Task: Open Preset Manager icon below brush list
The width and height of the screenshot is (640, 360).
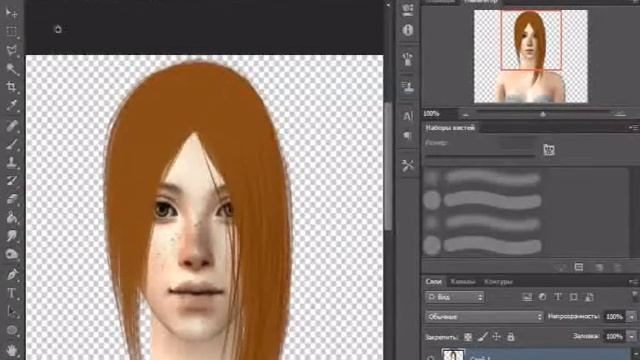Action: 579,267
